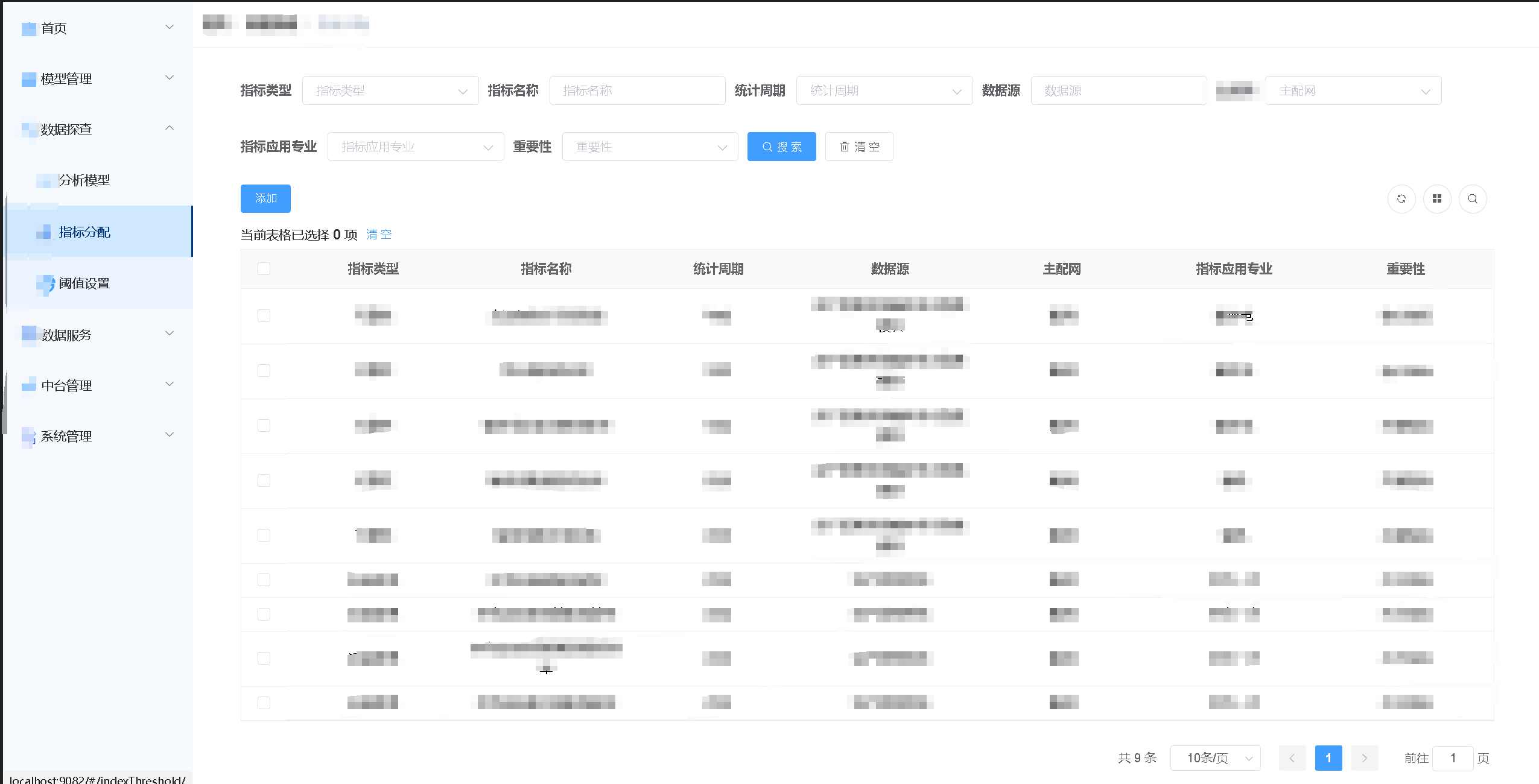
Task: Open the 统计周期 filter dropdown
Action: click(x=884, y=90)
